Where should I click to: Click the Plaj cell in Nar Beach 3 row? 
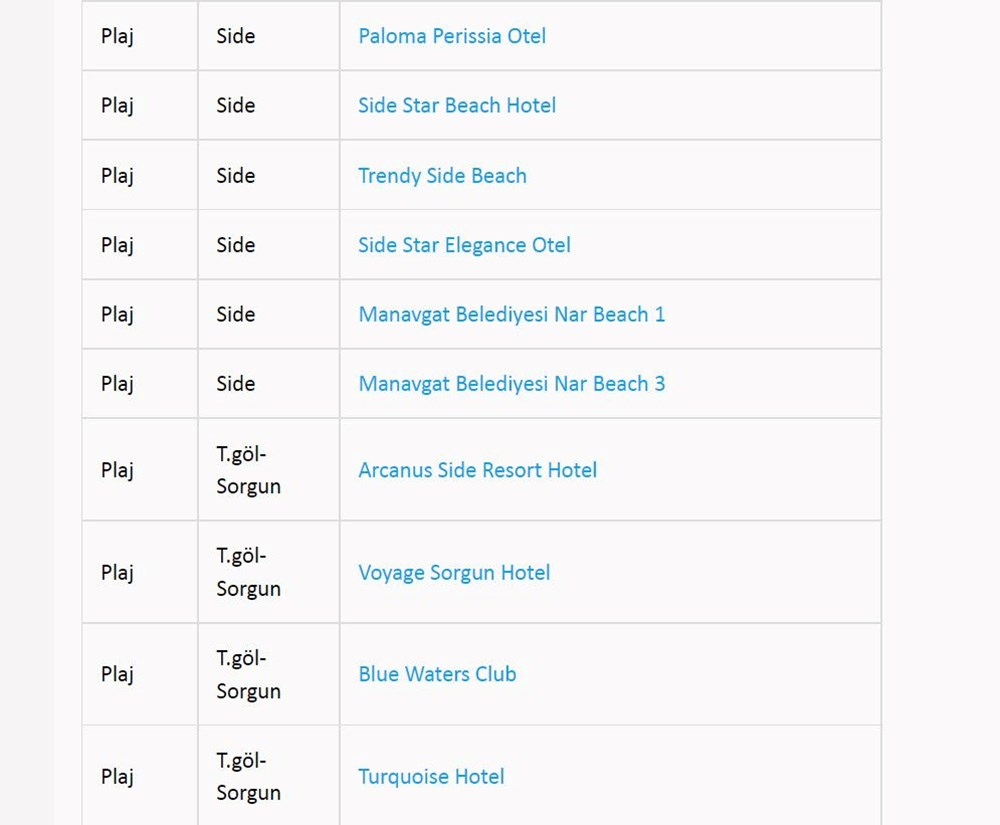pyautogui.click(x=117, y=384)
